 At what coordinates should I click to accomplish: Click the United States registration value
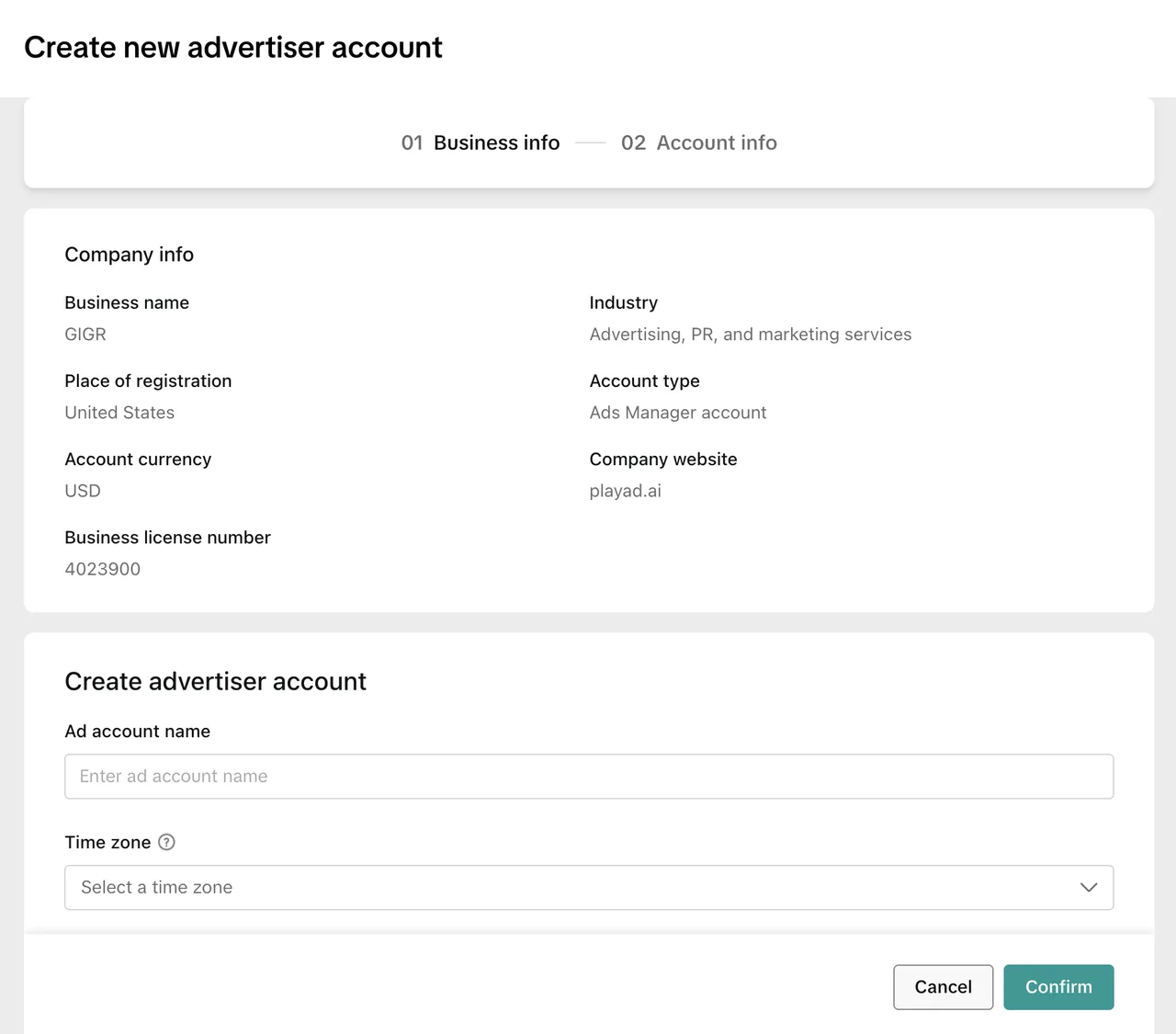coord(119,413)
